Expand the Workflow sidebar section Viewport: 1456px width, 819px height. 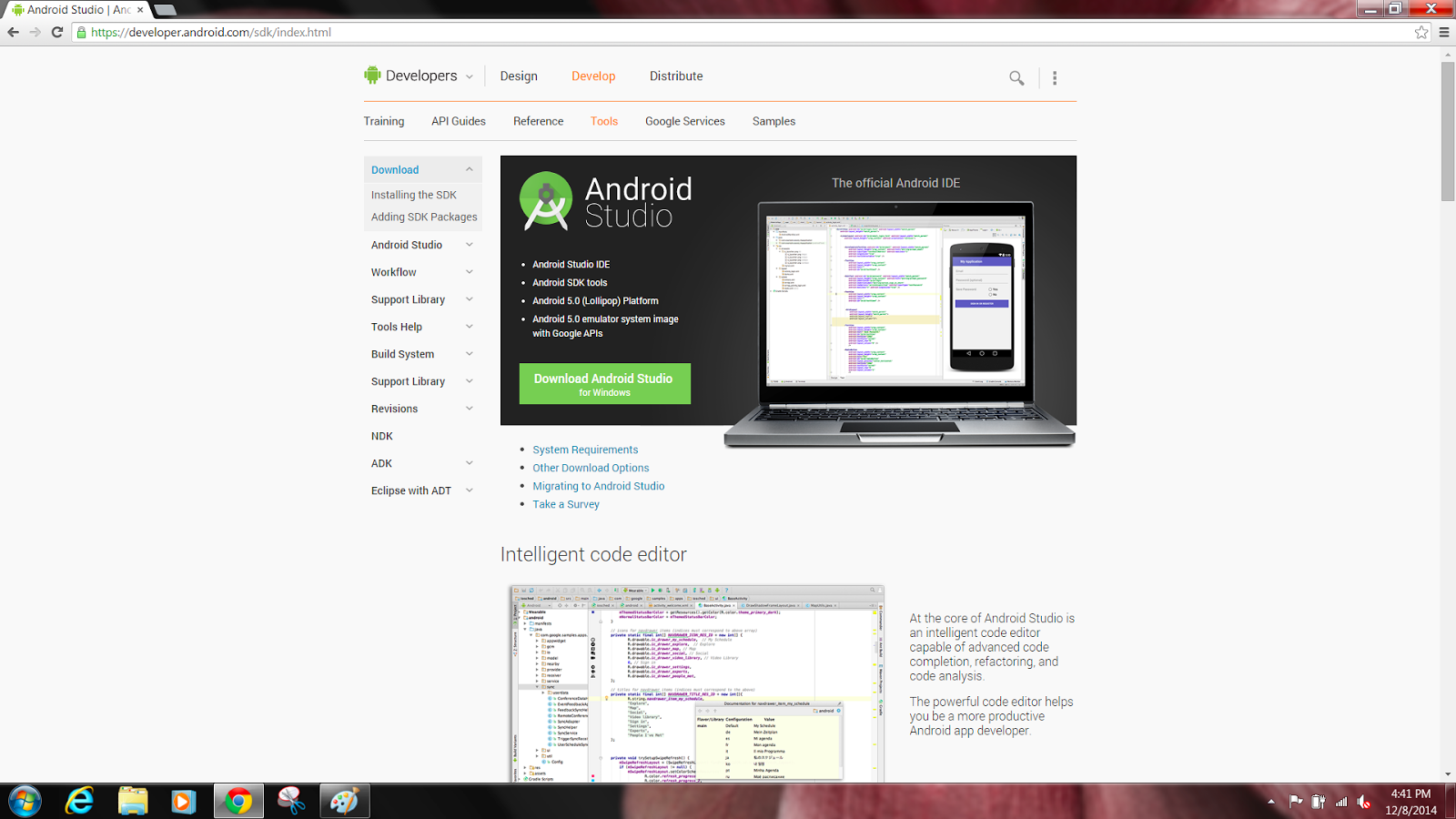point(470,271)
